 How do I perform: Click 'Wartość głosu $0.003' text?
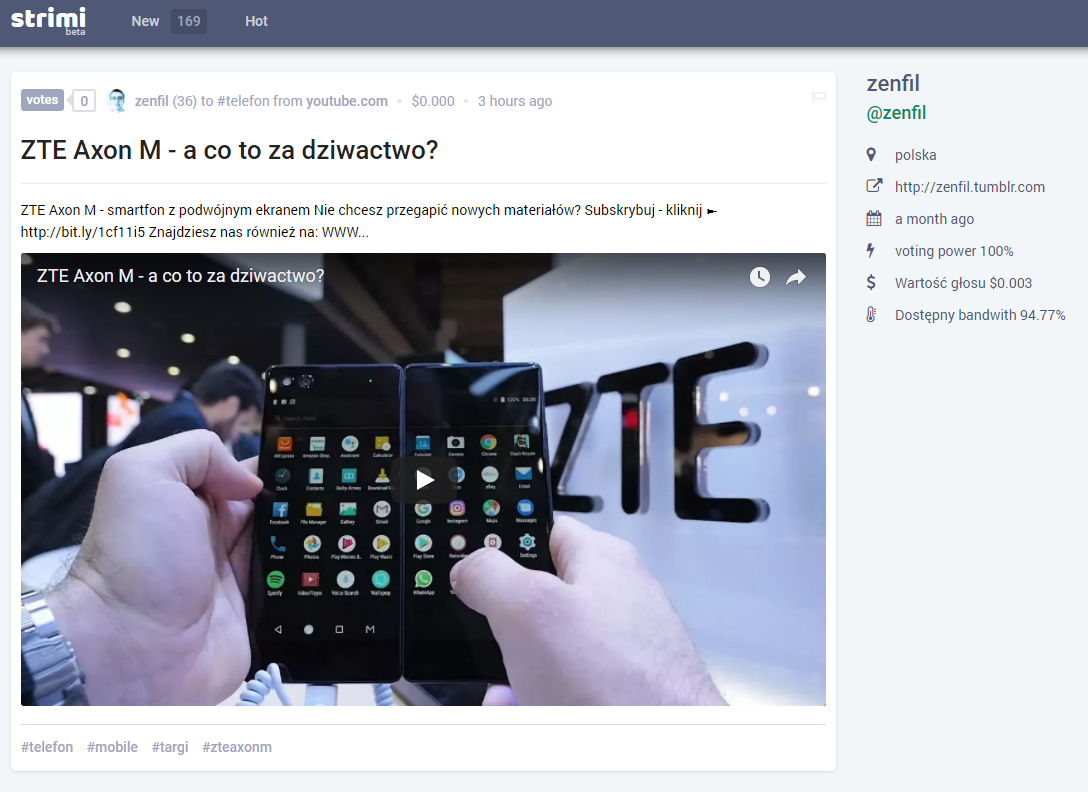[964, 283]
